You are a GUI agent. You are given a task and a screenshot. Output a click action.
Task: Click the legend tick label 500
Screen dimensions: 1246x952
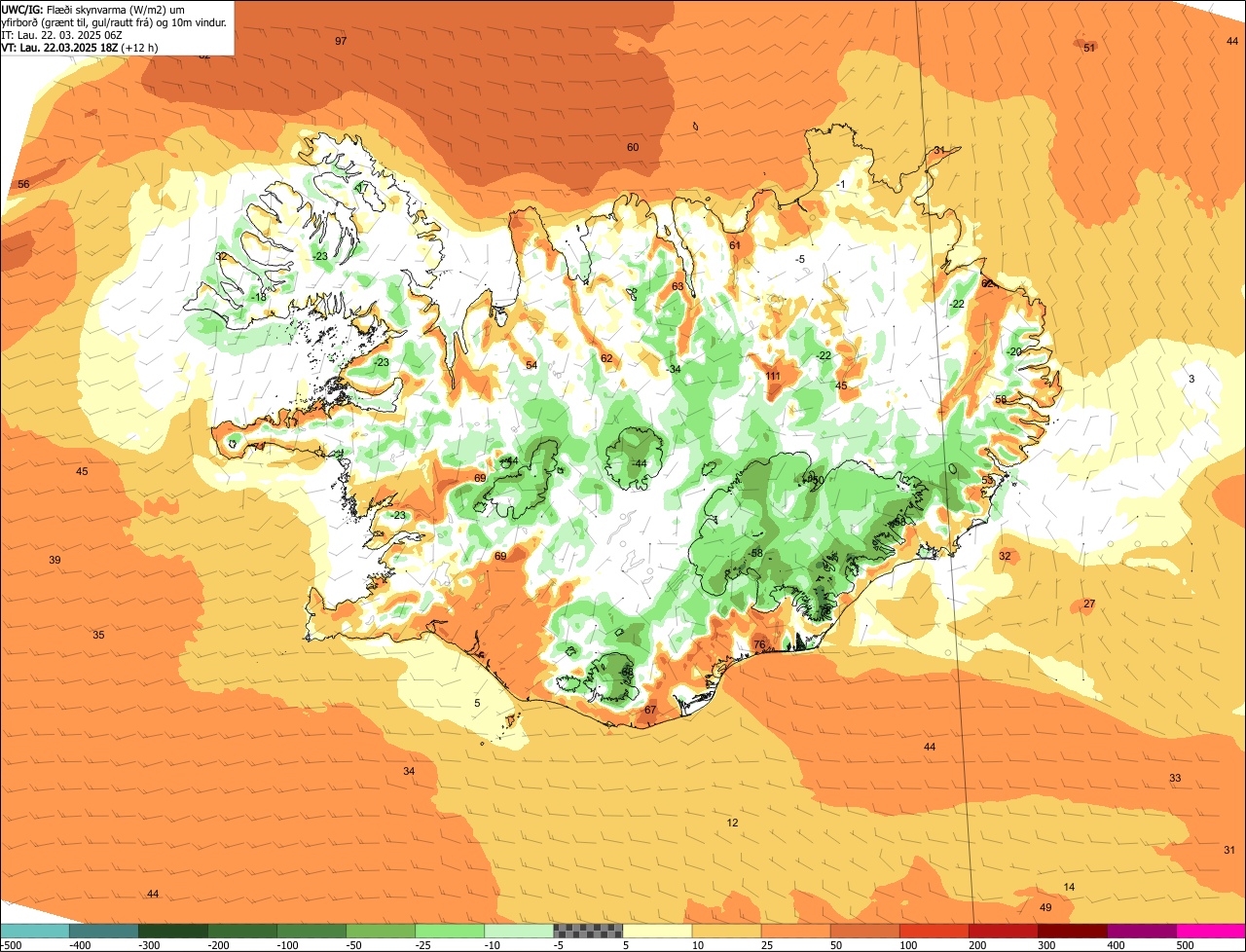[x=1185, y=945]
